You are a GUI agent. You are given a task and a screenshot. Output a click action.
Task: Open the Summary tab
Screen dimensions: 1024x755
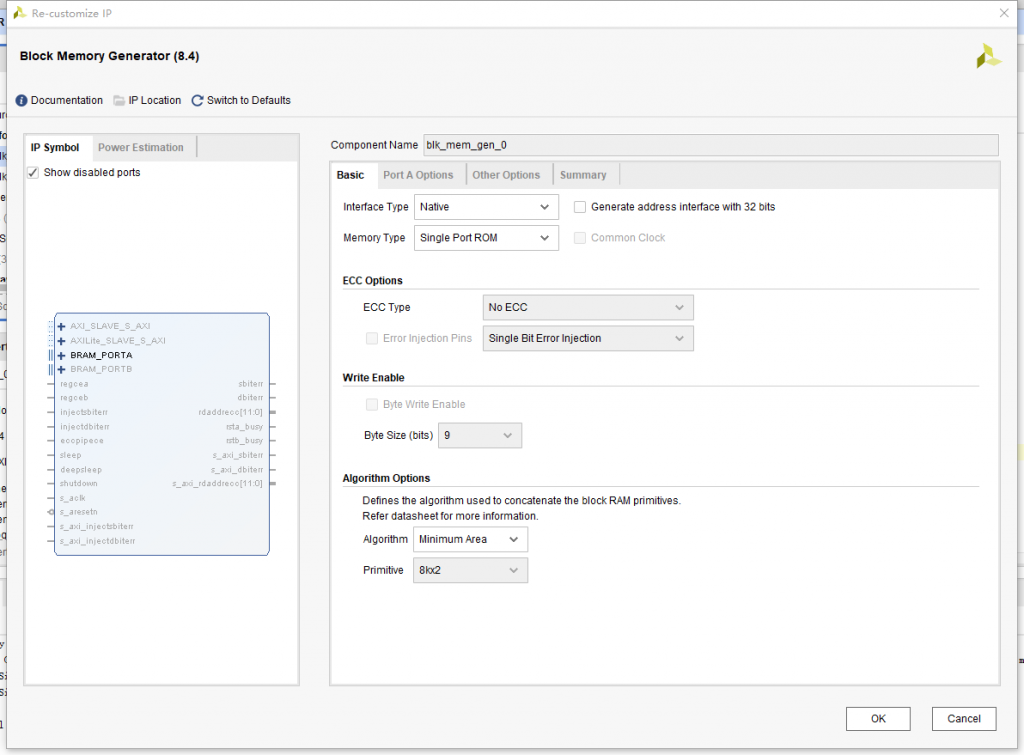(583, 175)
